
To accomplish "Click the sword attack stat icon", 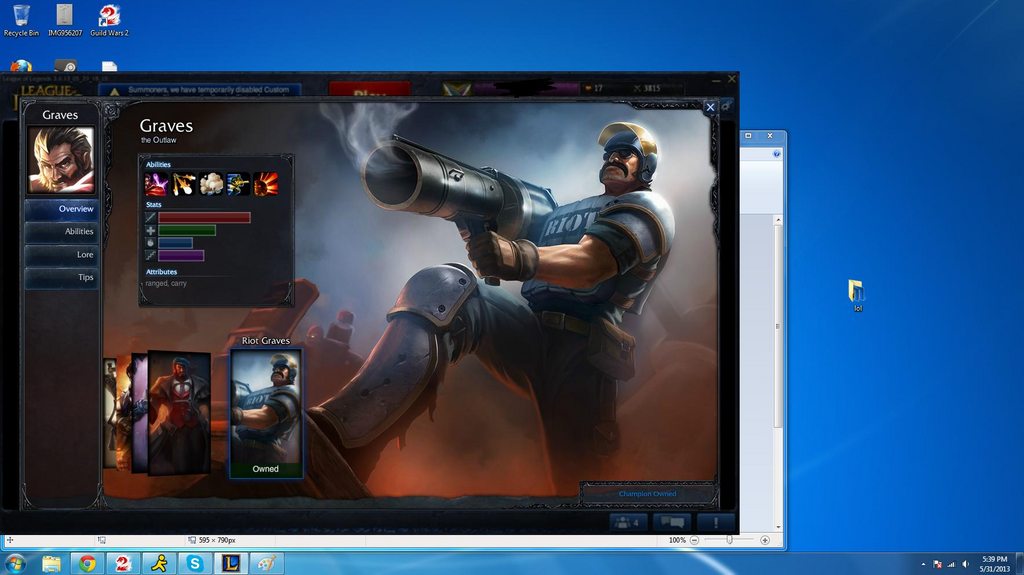I will [x=150, y=218].
